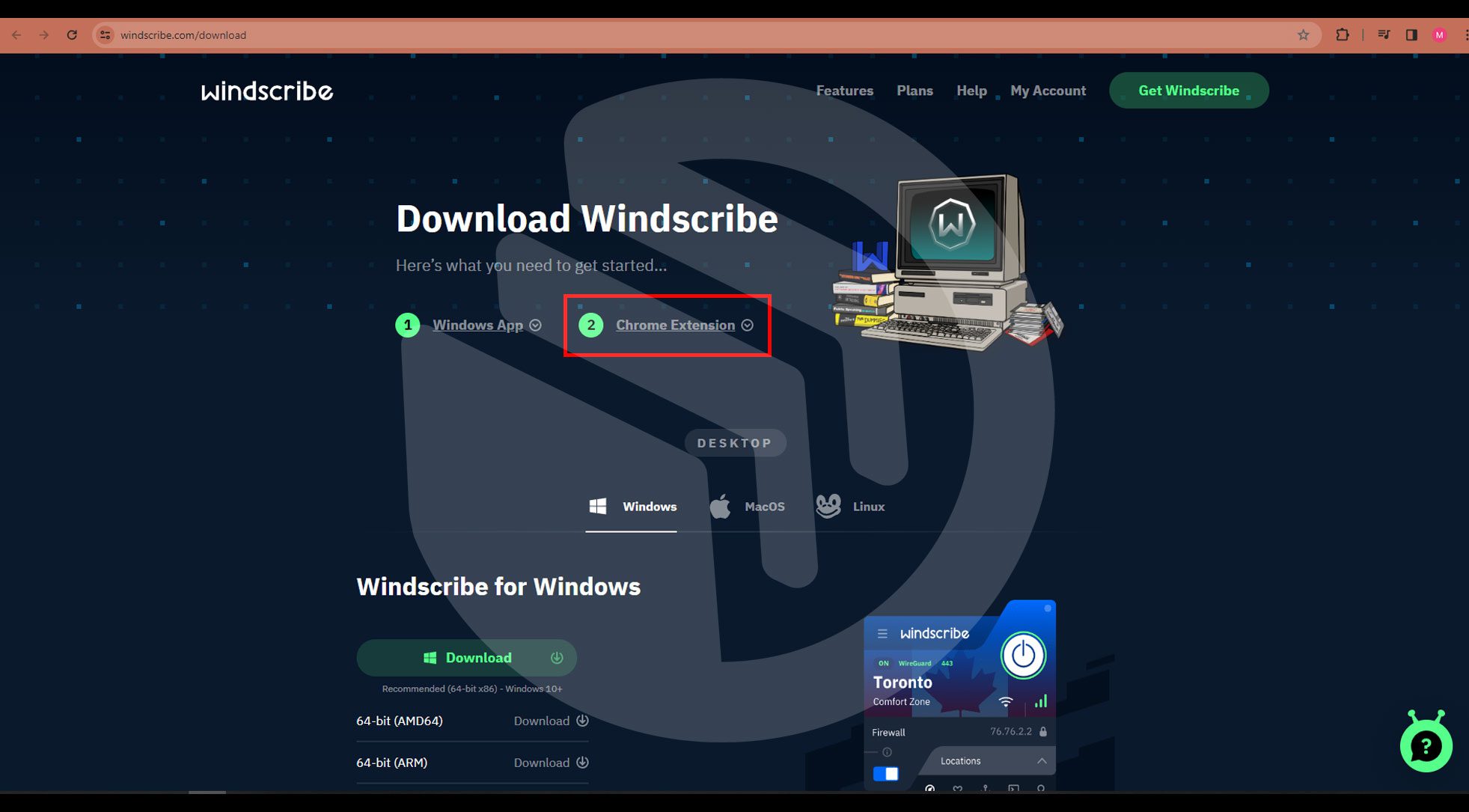The image size is (1469, 812).
Task: Open the browser extensions puzzle icon
Action: click(1343, 34)
